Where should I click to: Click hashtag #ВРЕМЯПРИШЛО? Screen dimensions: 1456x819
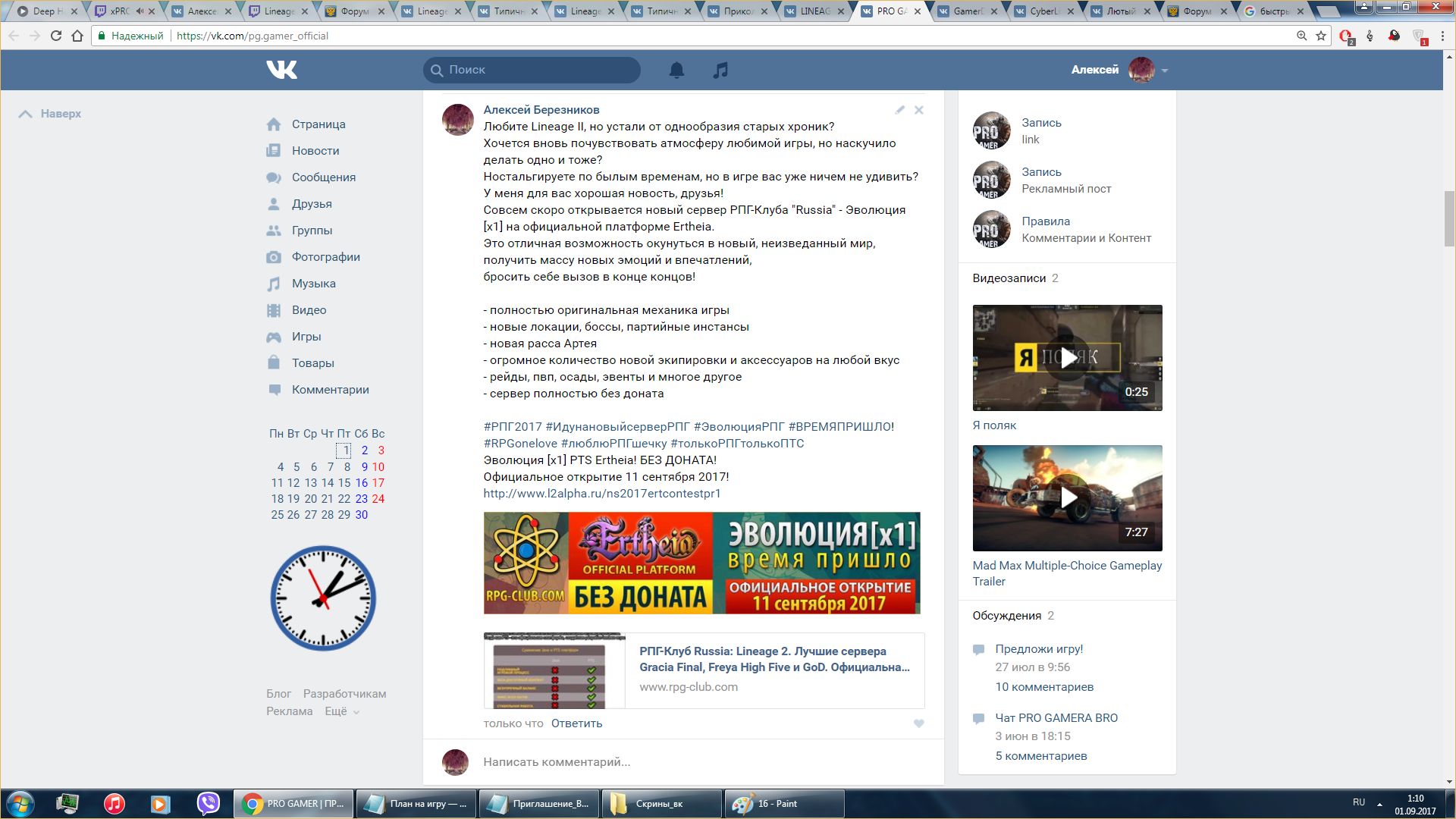click(841, 427)
